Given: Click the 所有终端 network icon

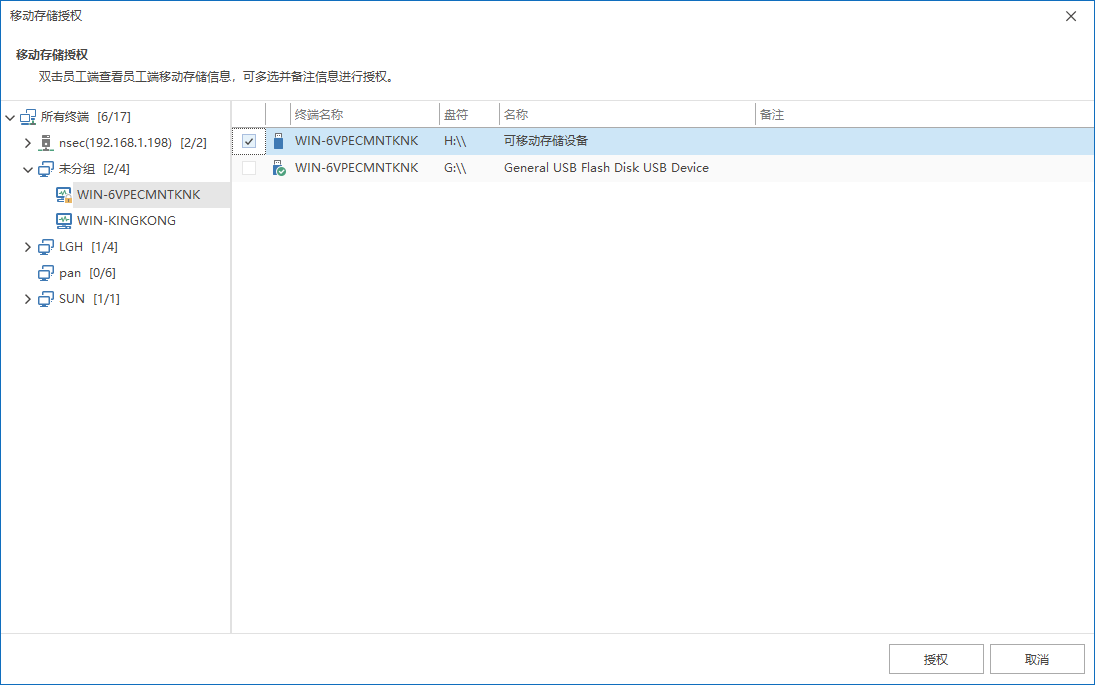Looking at the screenshot, I should (x=28, y=117).
